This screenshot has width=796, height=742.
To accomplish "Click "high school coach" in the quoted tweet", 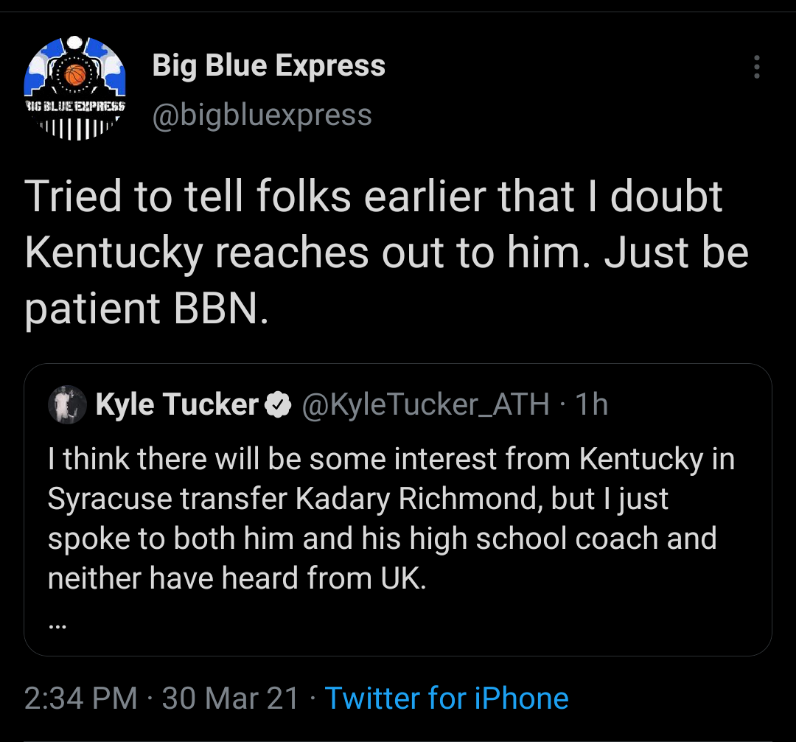I will coord(583,539).
